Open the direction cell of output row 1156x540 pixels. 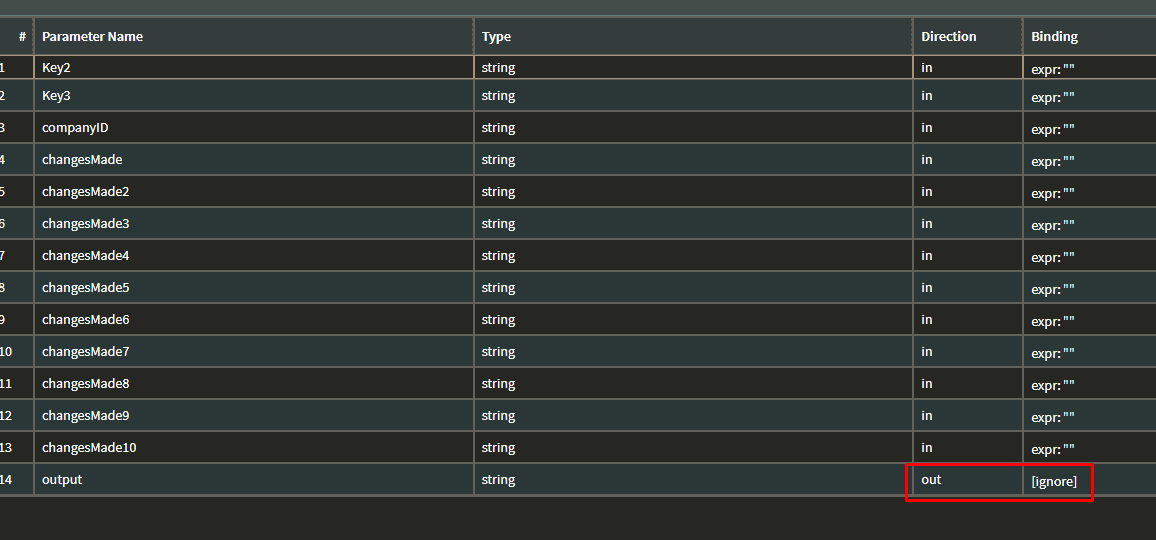pos(967,480)
